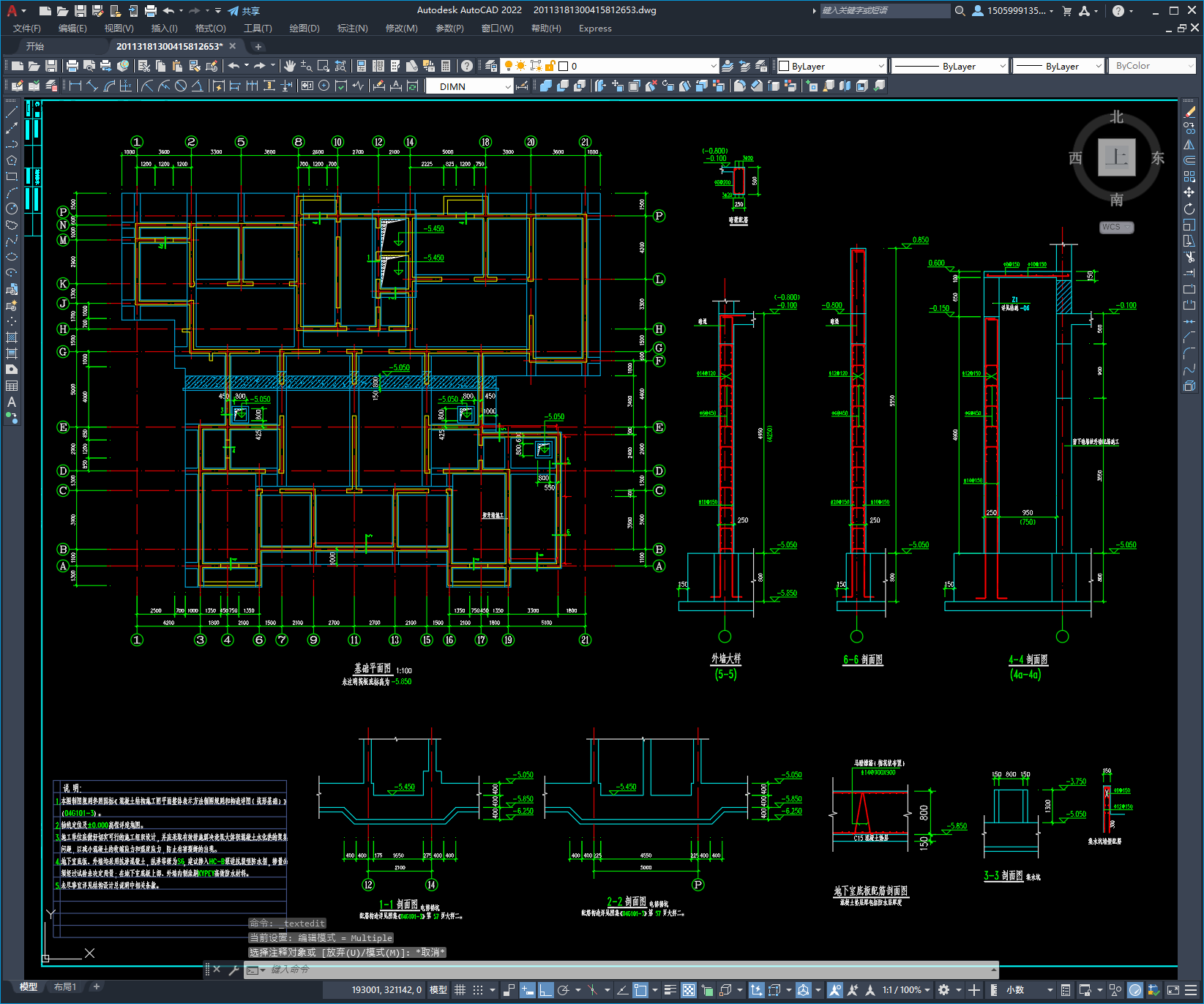Toggle Ortho mode in status bar
The width and height of the screenshot is (1204, 1004).
tap(545, 990)
